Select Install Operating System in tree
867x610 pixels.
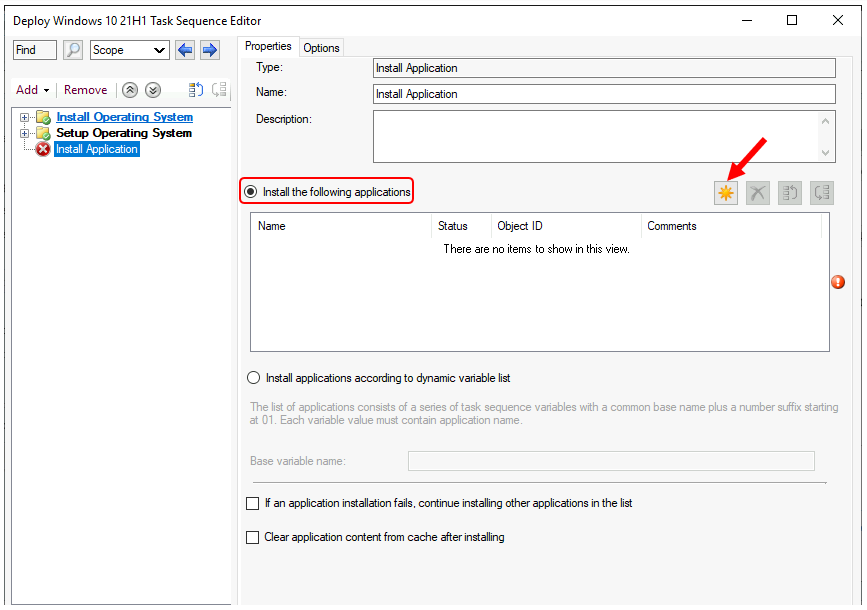(x=124, y=117)
